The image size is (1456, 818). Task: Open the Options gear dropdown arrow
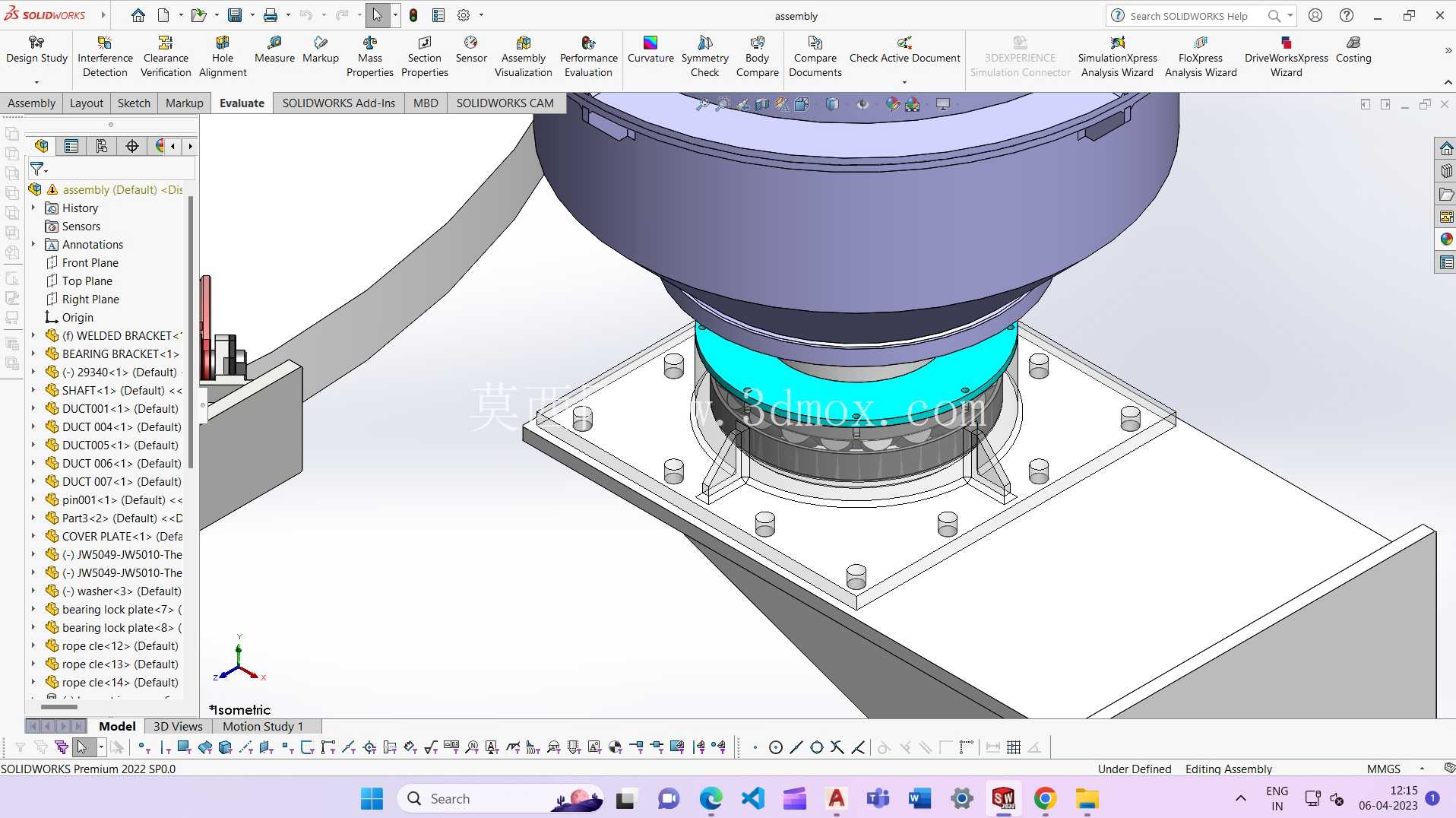(481, 15)
